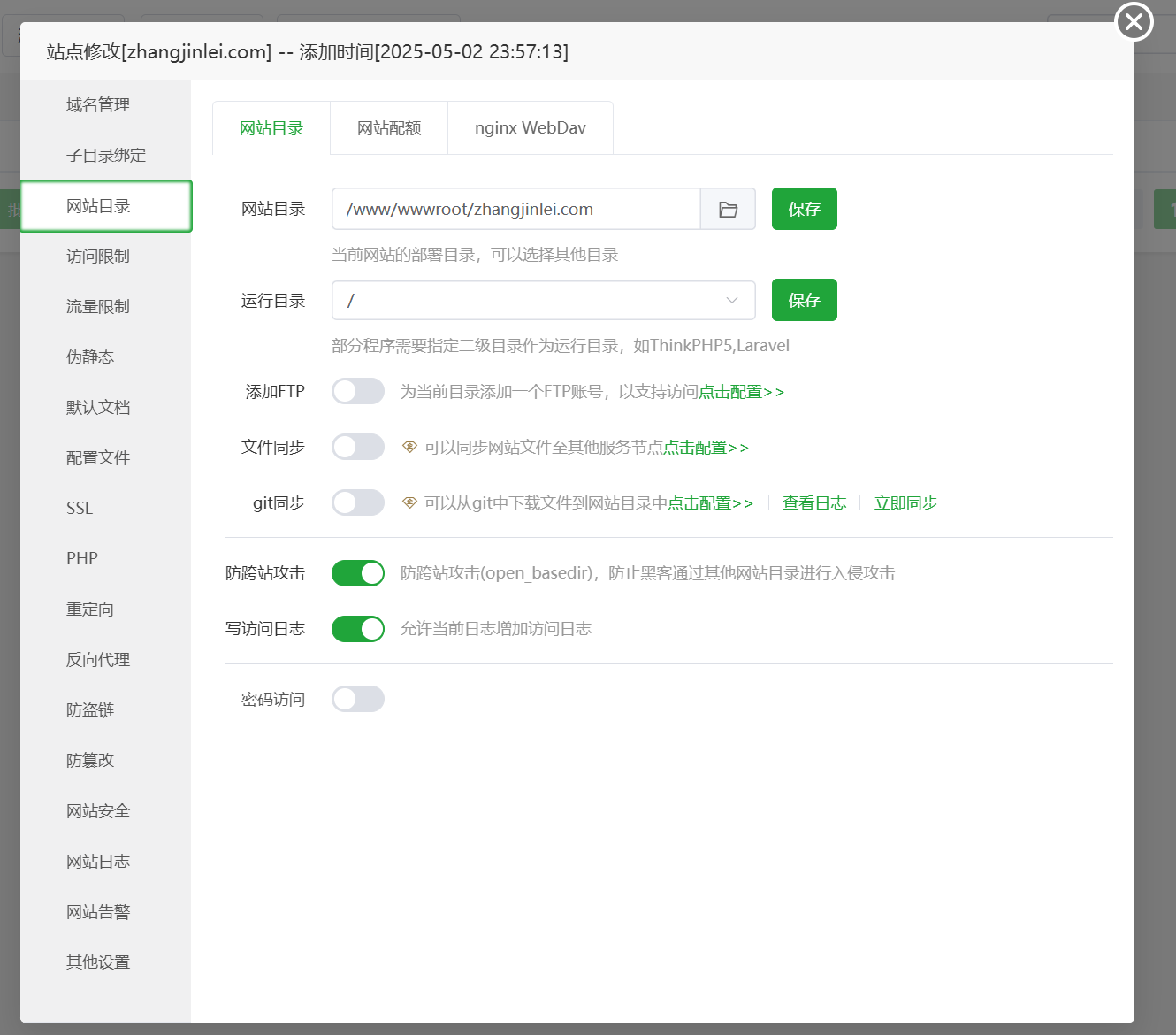Click the eye icon beside git同步

click(x=409, y=502)
